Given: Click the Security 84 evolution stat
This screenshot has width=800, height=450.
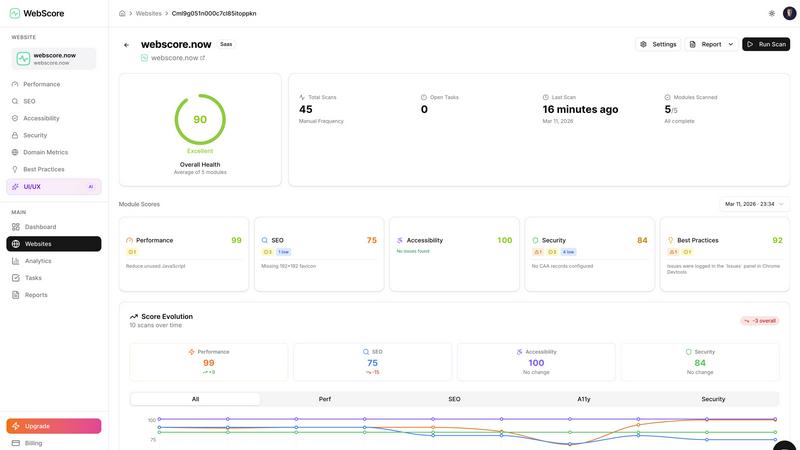Looking at the screenshot, I should (700, 362).
